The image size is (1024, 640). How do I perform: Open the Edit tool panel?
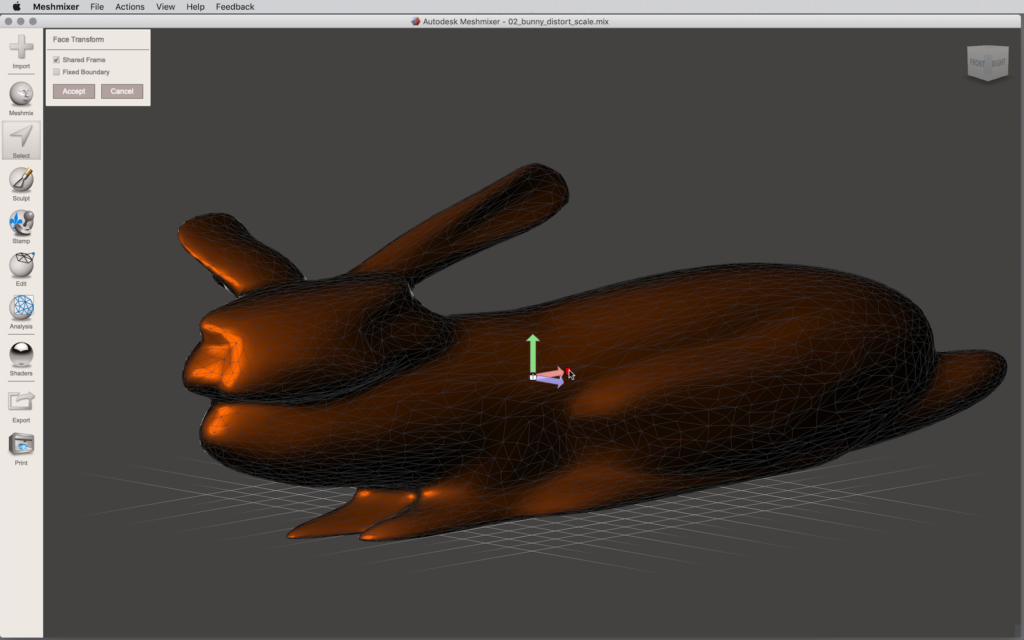pos(21,265)
